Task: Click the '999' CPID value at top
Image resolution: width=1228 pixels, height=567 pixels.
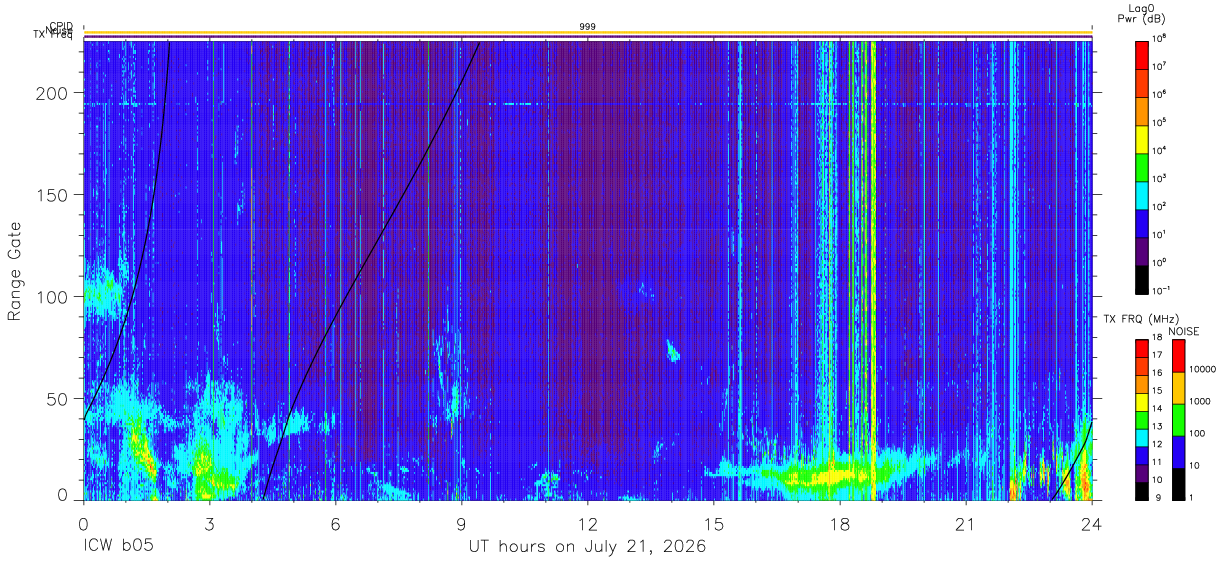Action: (587, 26)
